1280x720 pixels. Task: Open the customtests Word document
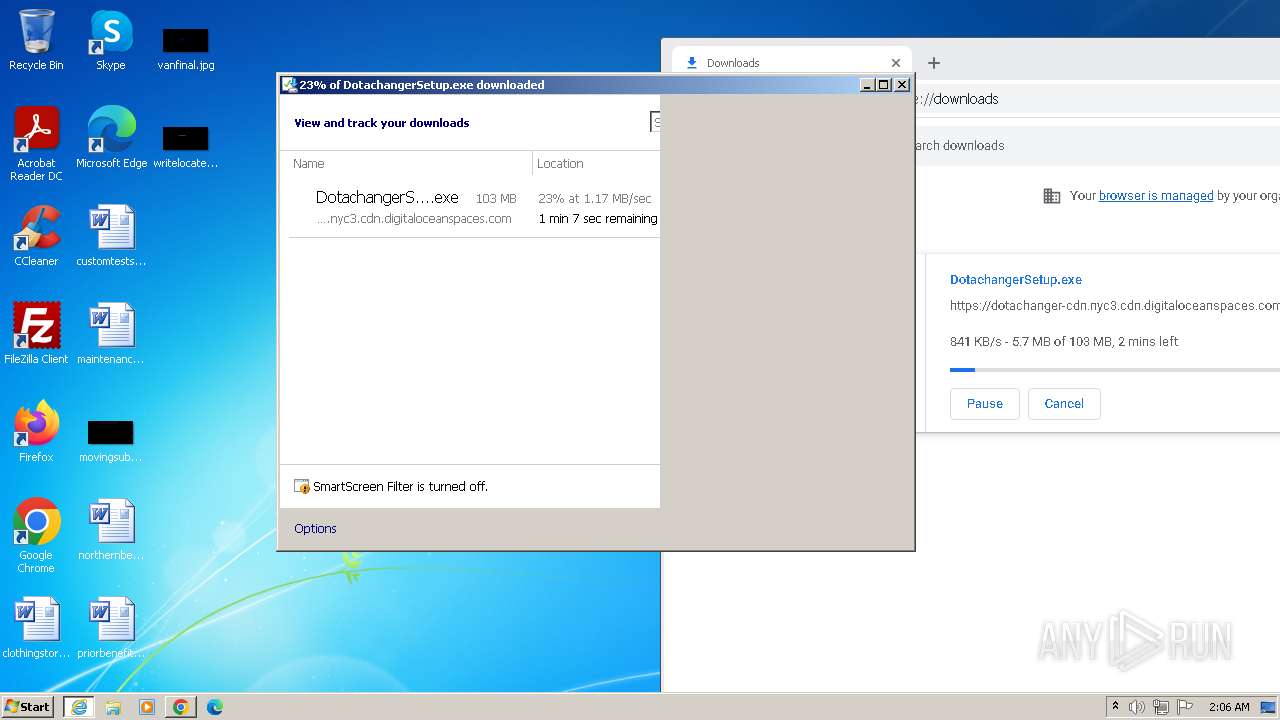click(111, 236)
